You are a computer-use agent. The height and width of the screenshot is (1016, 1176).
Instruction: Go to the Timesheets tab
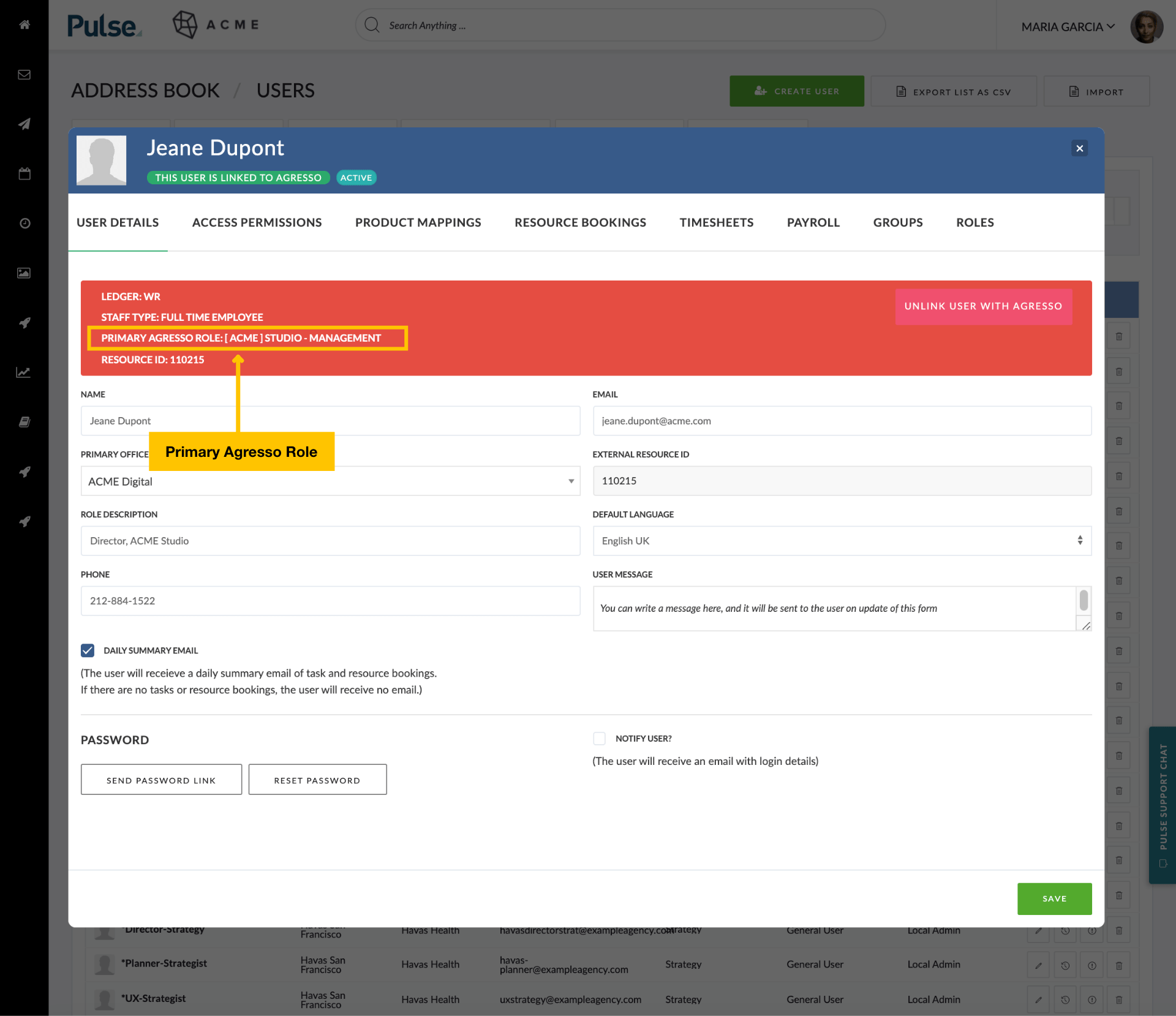pyautogui.click(x=716, y=222)
